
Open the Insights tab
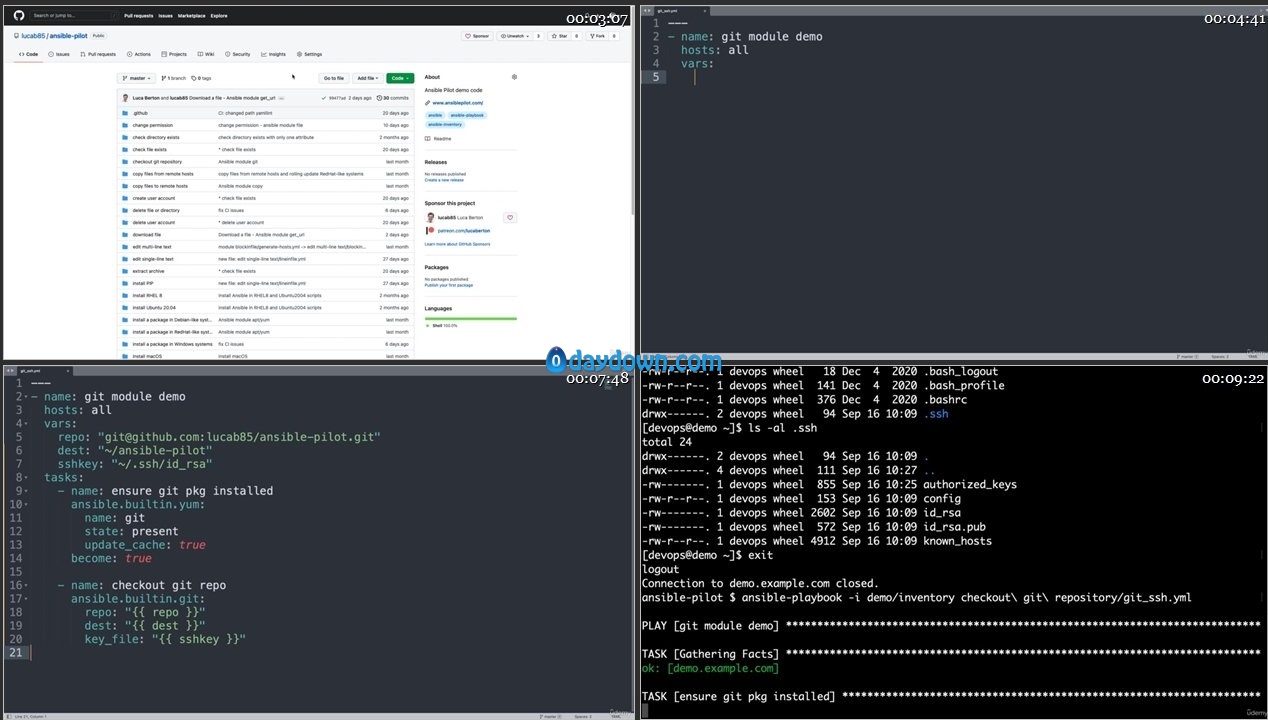point(273,54)
